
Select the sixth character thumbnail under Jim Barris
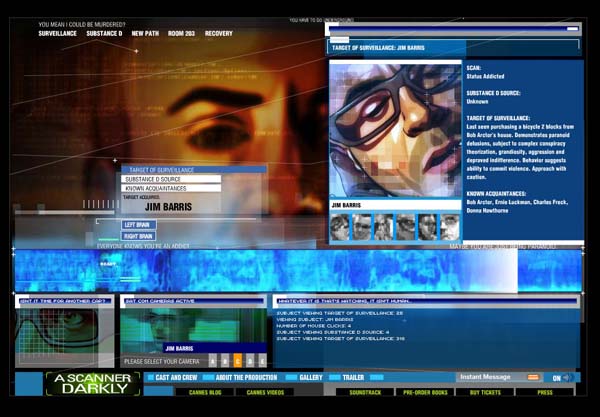(x=450, y=227)
